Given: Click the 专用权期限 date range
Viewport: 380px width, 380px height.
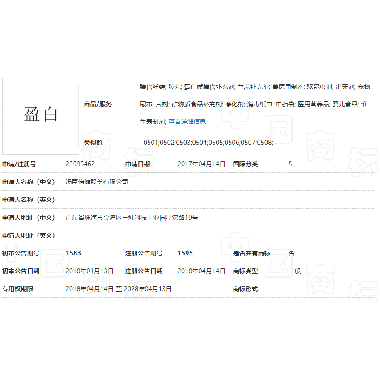Looking at the screenshot, I should pyautogui.click(x=119, y=289).
